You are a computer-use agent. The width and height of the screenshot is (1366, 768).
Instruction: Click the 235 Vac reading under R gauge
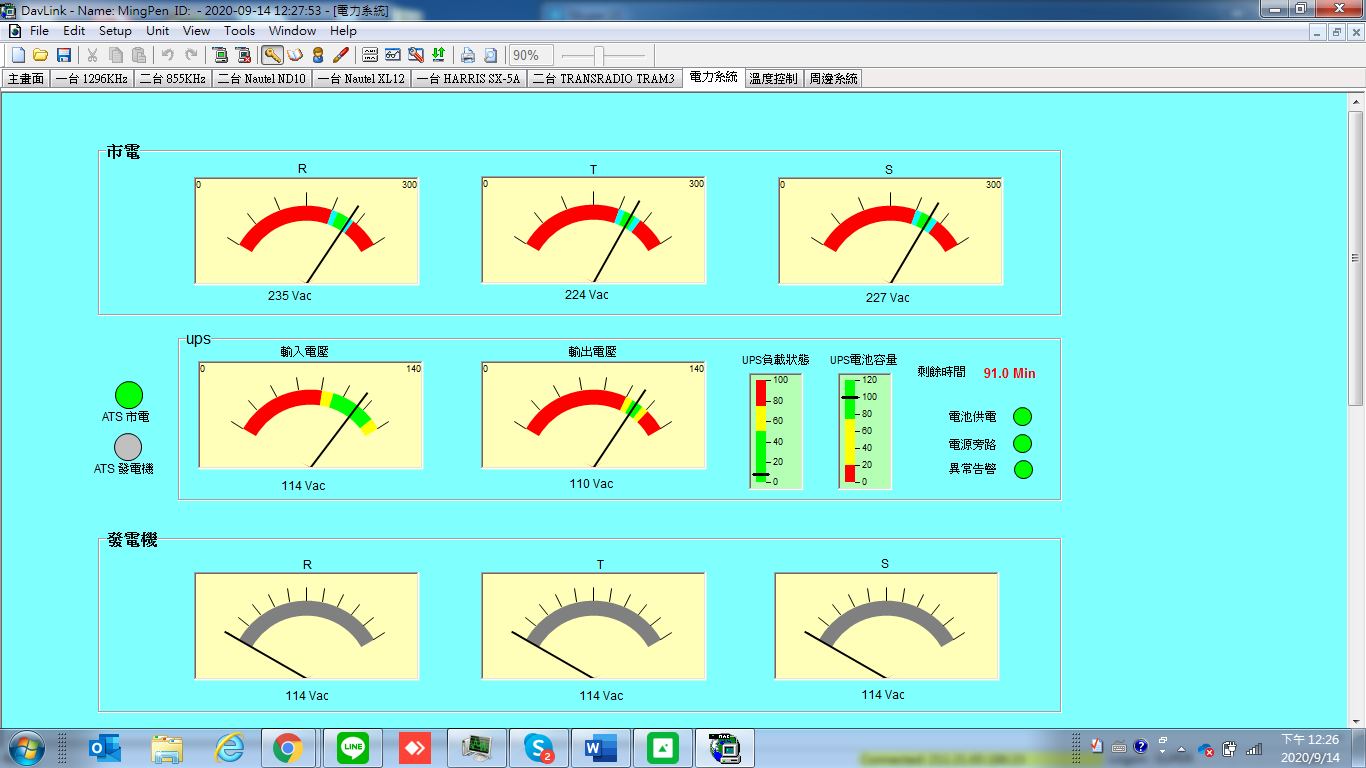(290, 296)
